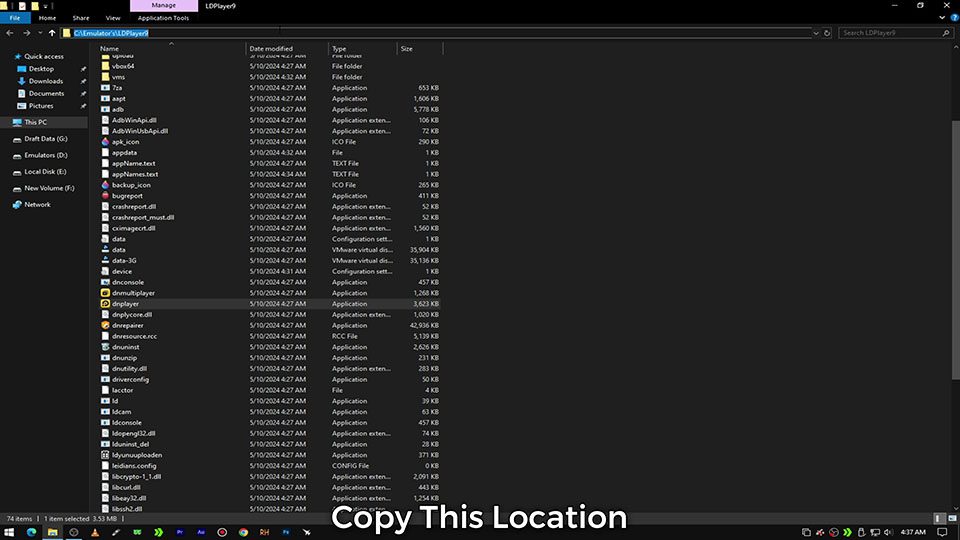Screen dimensions: 960x540
Task: Launch Adobe After Effects from taskbar
Action: [x=201, y=533]
